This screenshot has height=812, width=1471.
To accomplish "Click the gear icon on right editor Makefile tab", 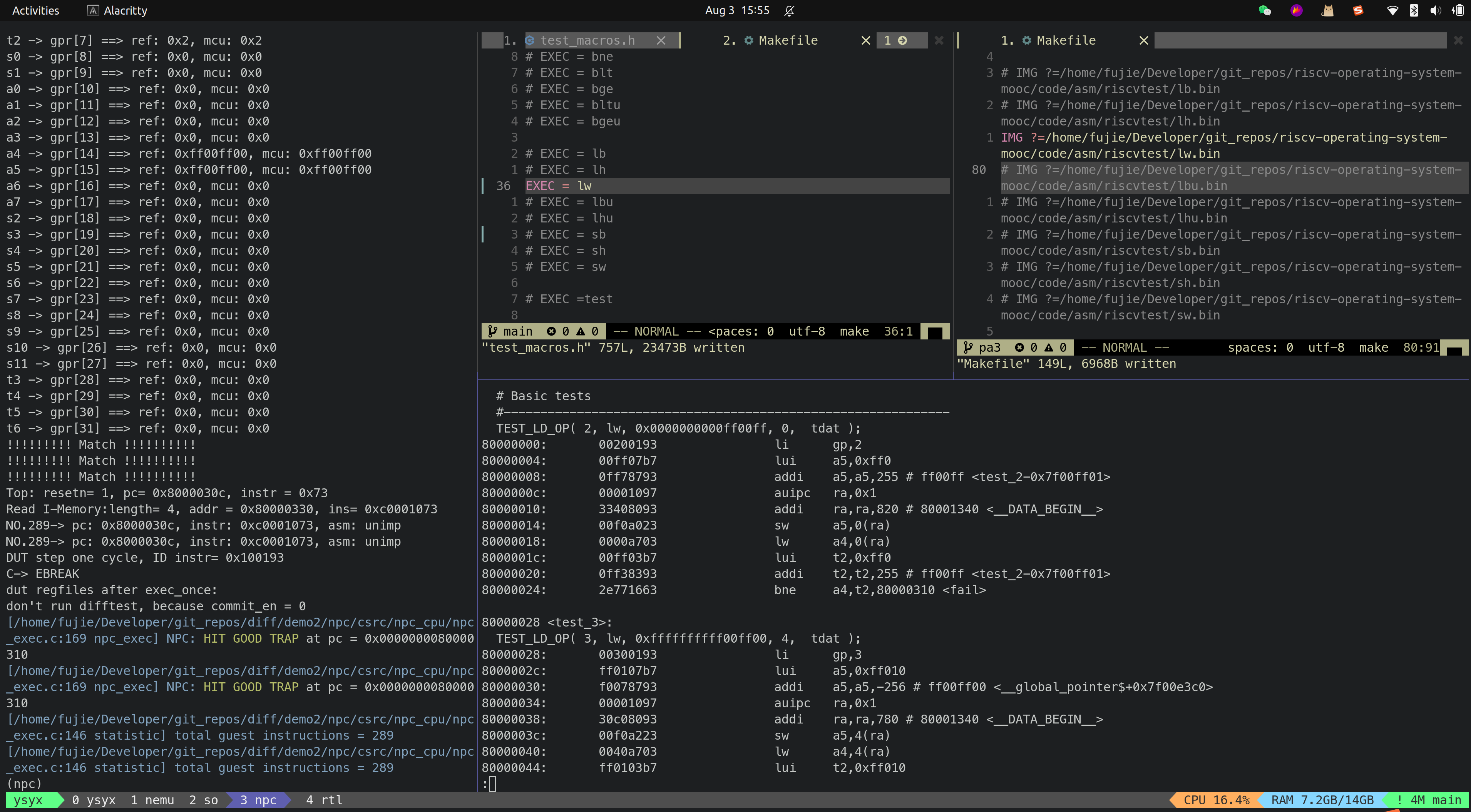I will click(x=1026, y=40).
